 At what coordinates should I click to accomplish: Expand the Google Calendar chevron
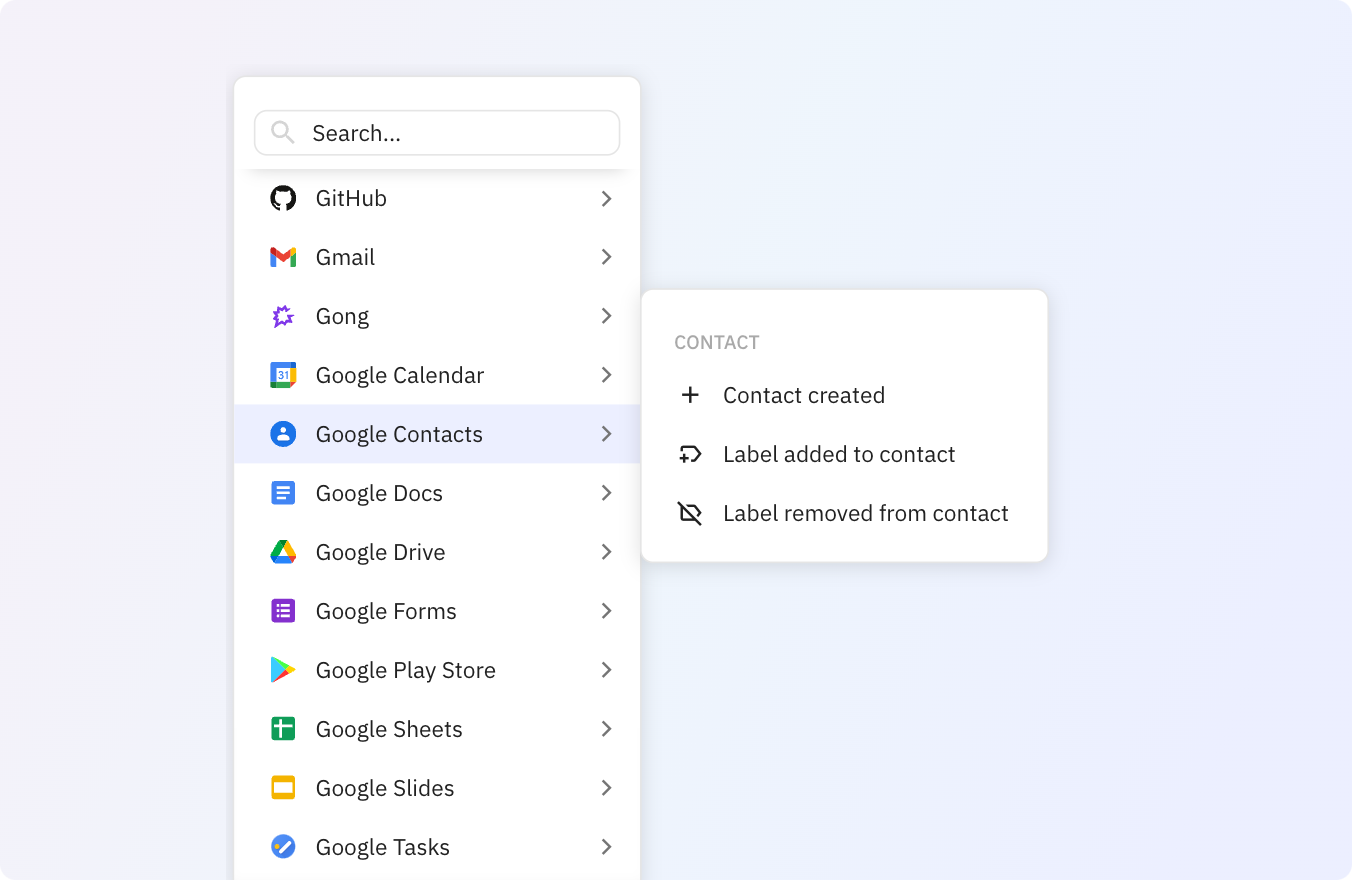(606, 375)
